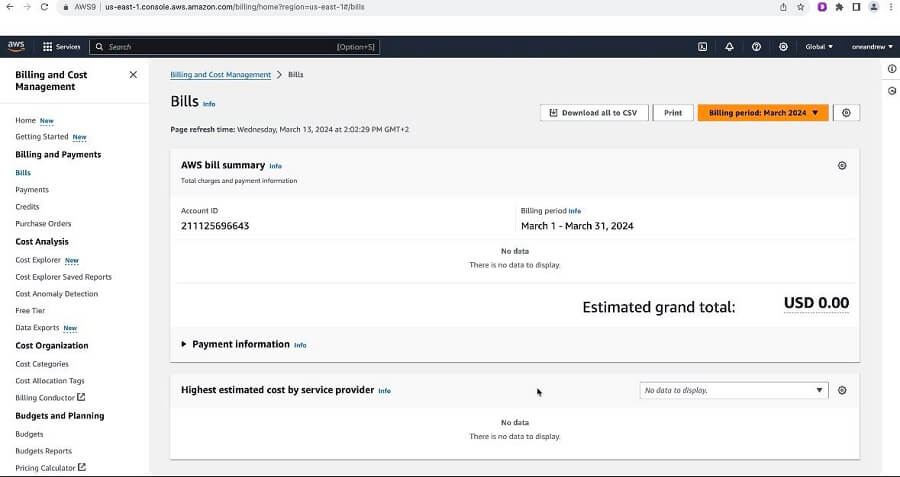
Task: Open the No data to display dropdown
Action: pos(734,390)
